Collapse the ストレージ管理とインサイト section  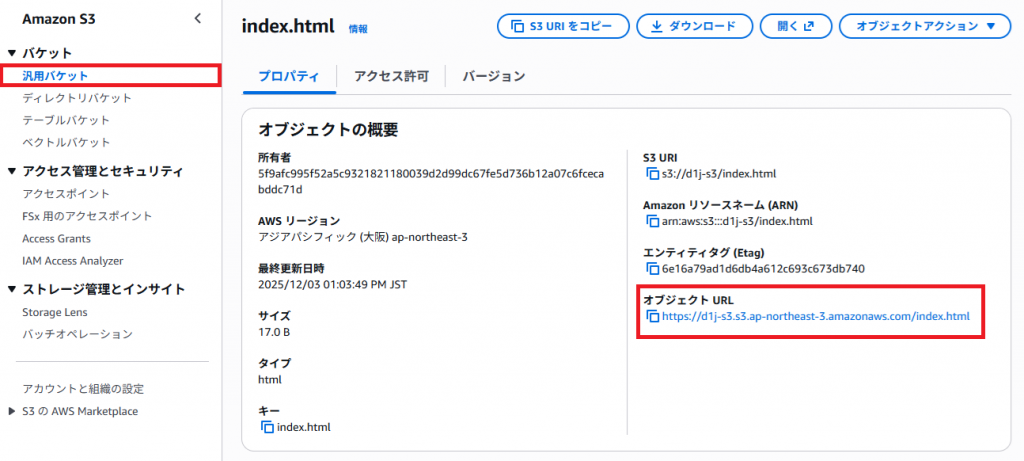pos(12,290)
